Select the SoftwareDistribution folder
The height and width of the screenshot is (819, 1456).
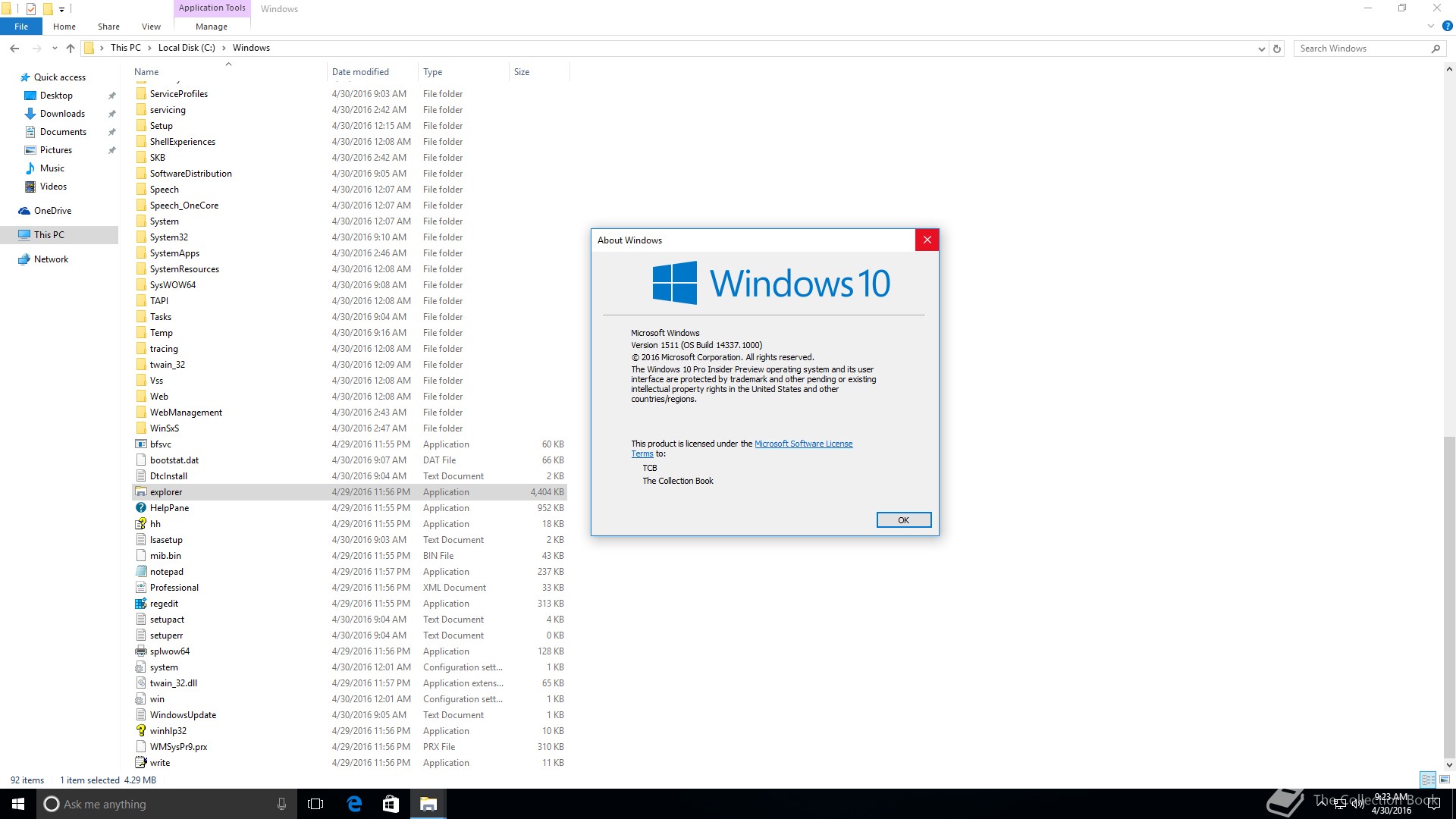coord(190,174)
